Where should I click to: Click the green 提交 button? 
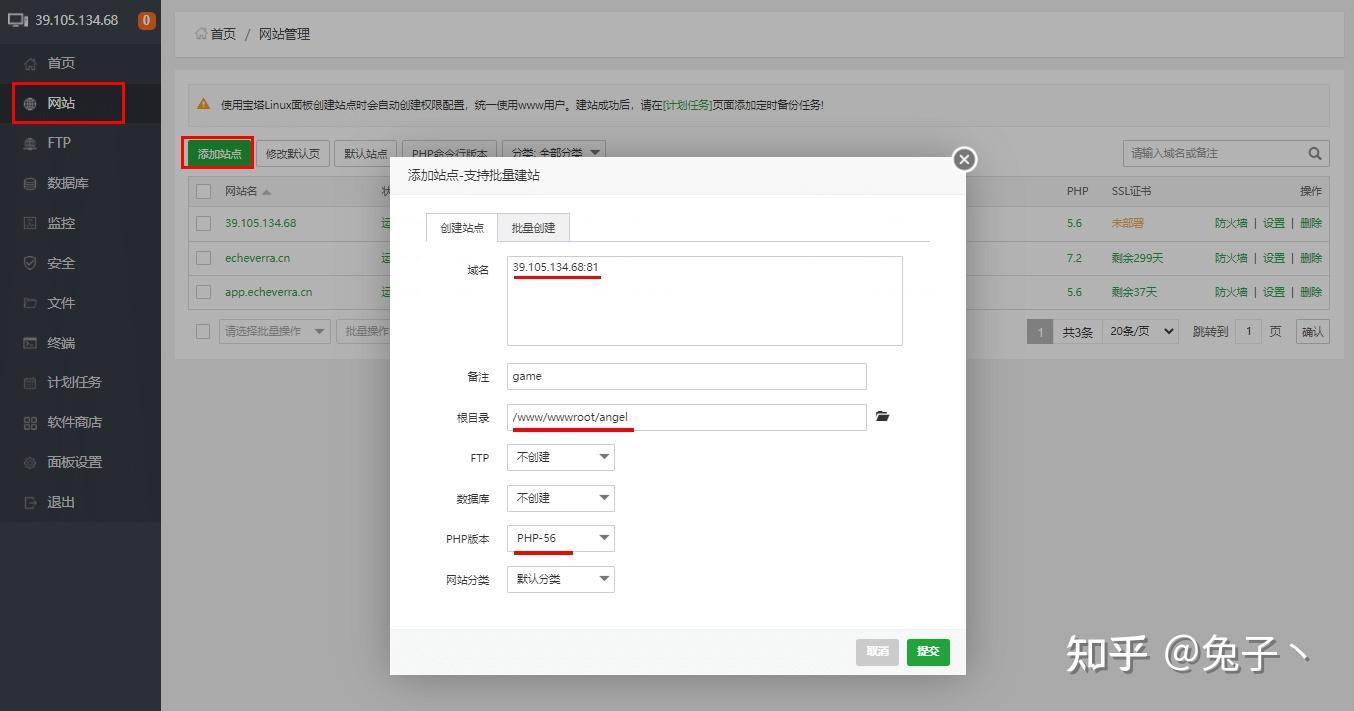[x=928, y=652]
